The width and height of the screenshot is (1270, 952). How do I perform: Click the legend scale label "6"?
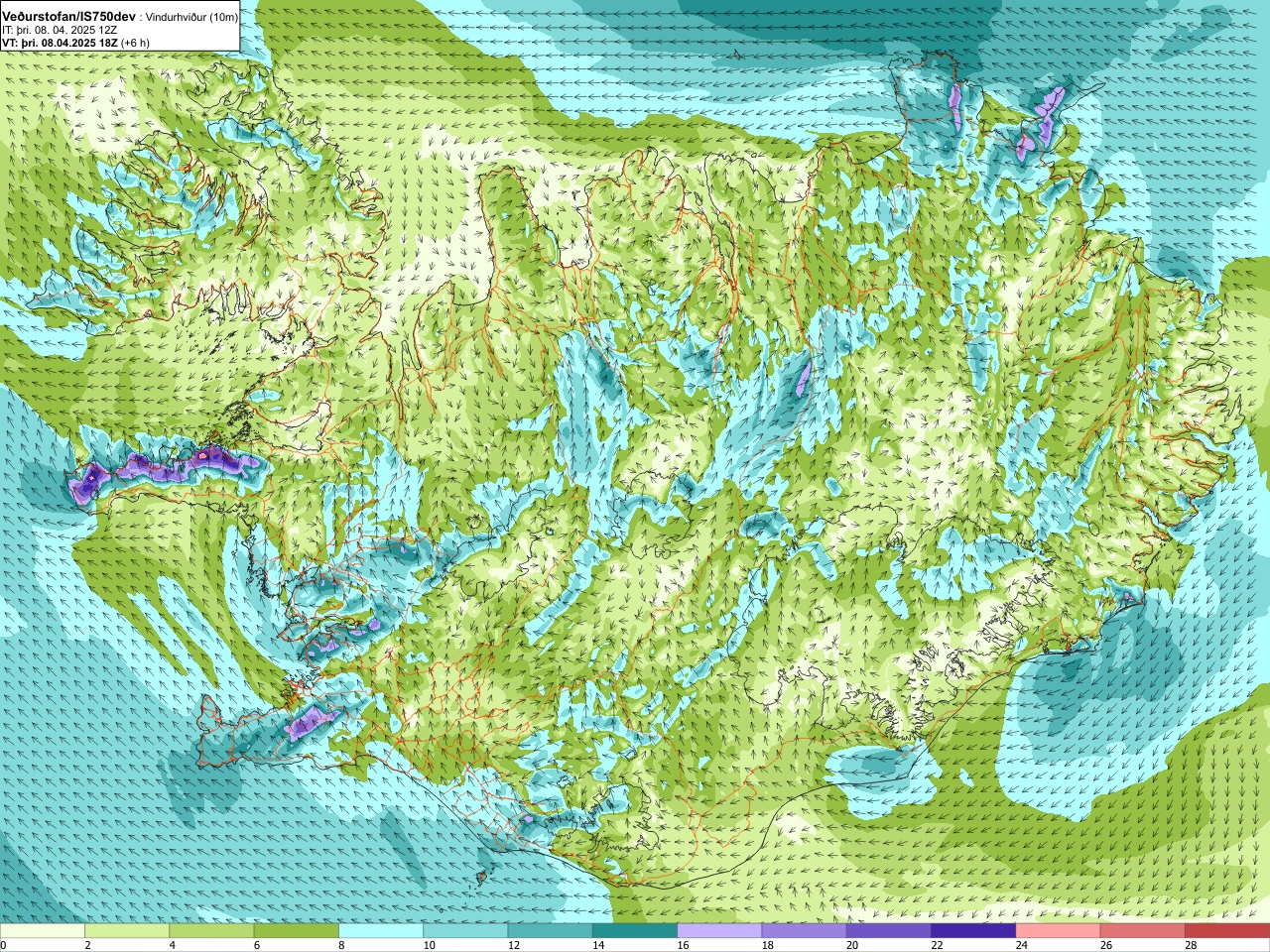click(x=257, y=945)
